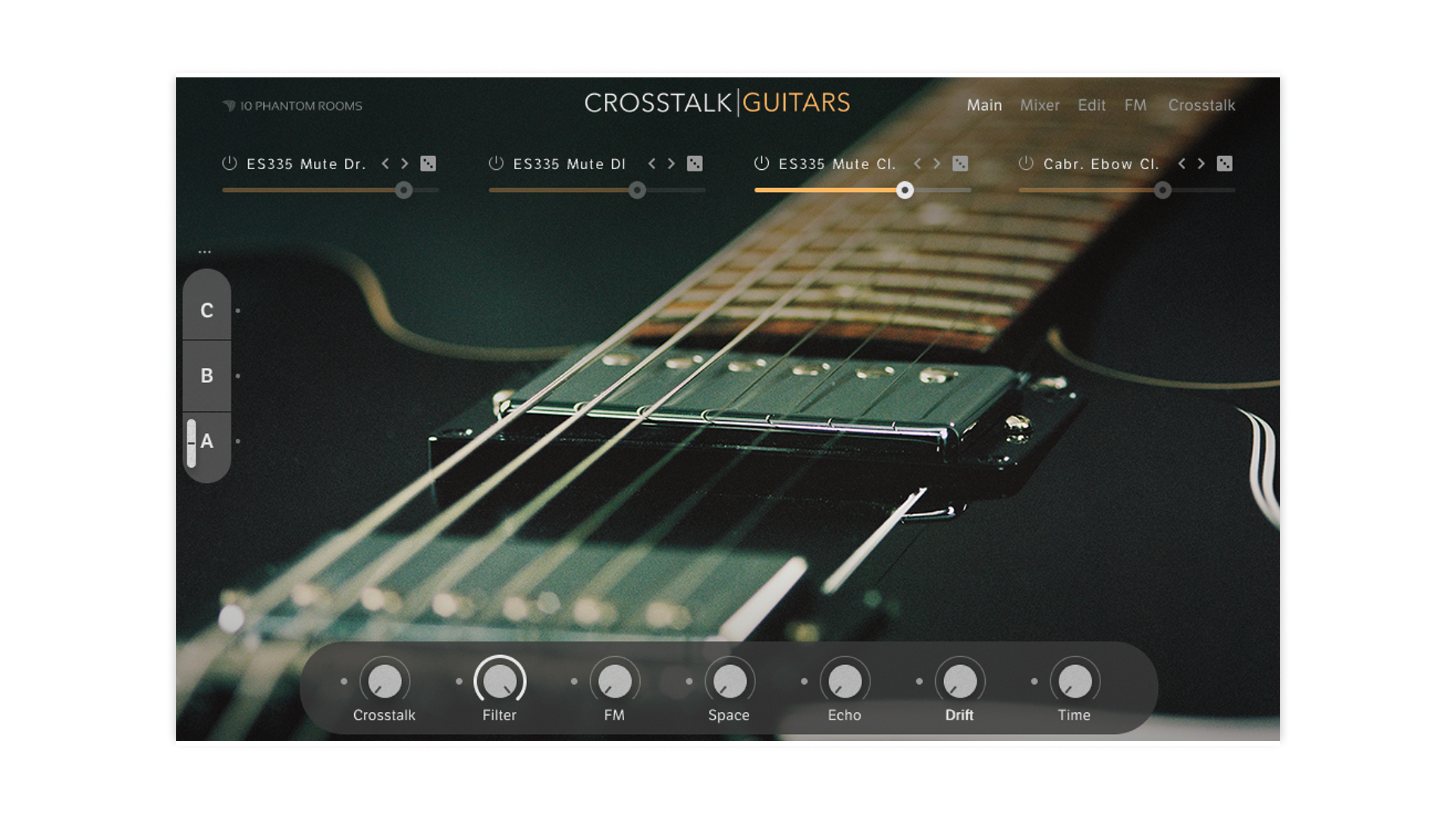Viewport: 1456px width, 819px height.
Task: Select the next patch for ES335 Mute Dr.
Action: 403,163
